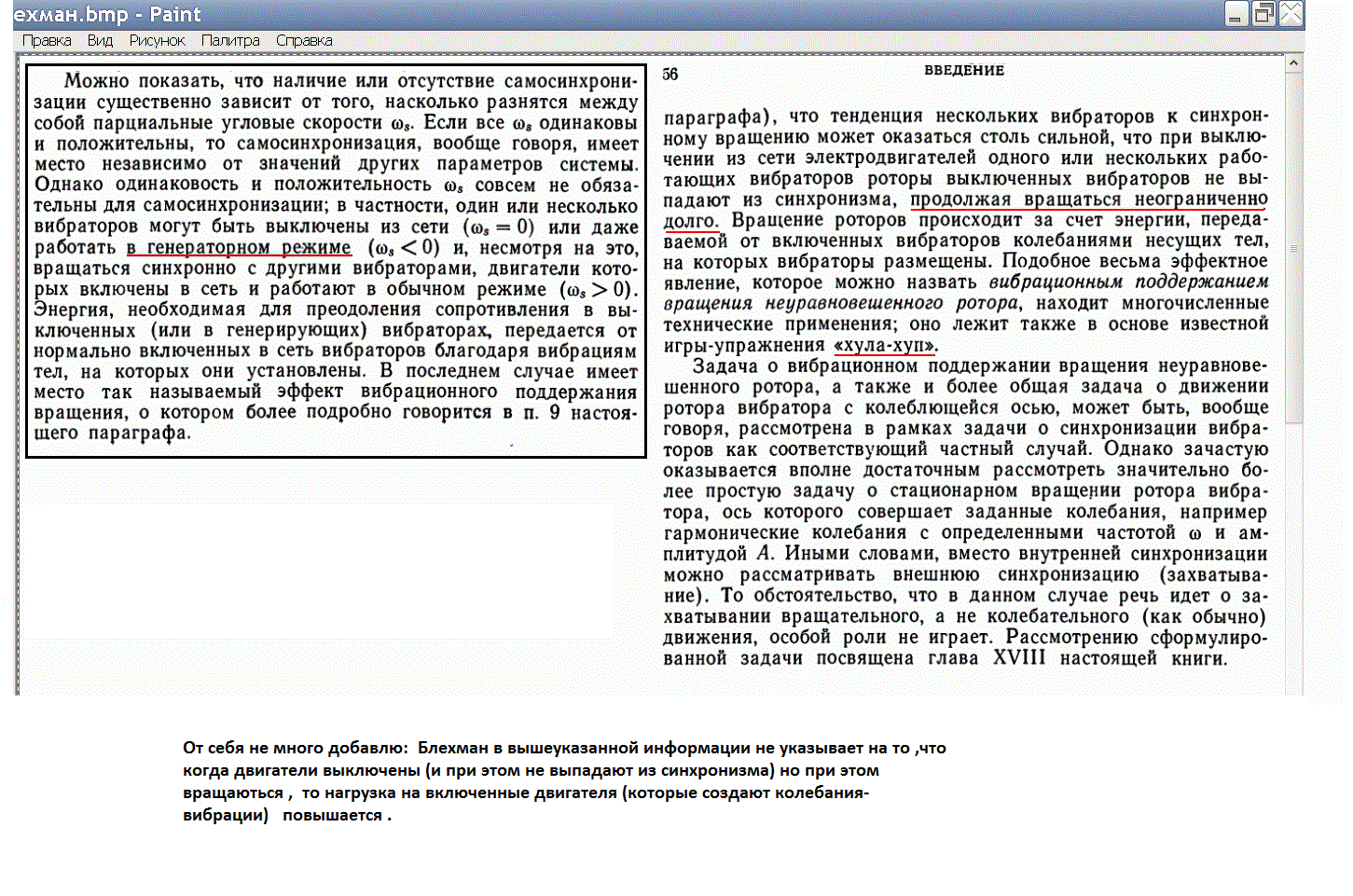
Task: Open the Рисунок menu
Action: pyautogui.click(x=157, y=41)
